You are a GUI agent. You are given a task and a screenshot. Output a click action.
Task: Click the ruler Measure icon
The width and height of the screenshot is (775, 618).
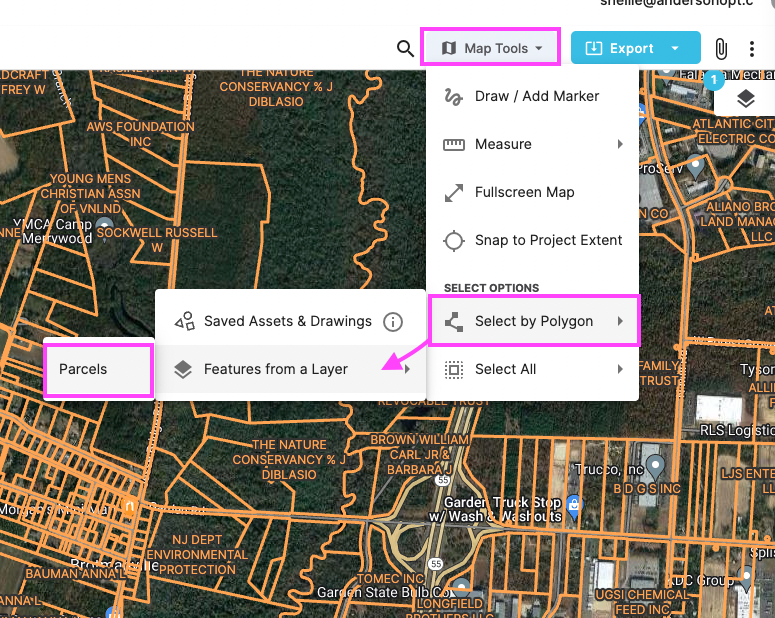coord(453,144)
